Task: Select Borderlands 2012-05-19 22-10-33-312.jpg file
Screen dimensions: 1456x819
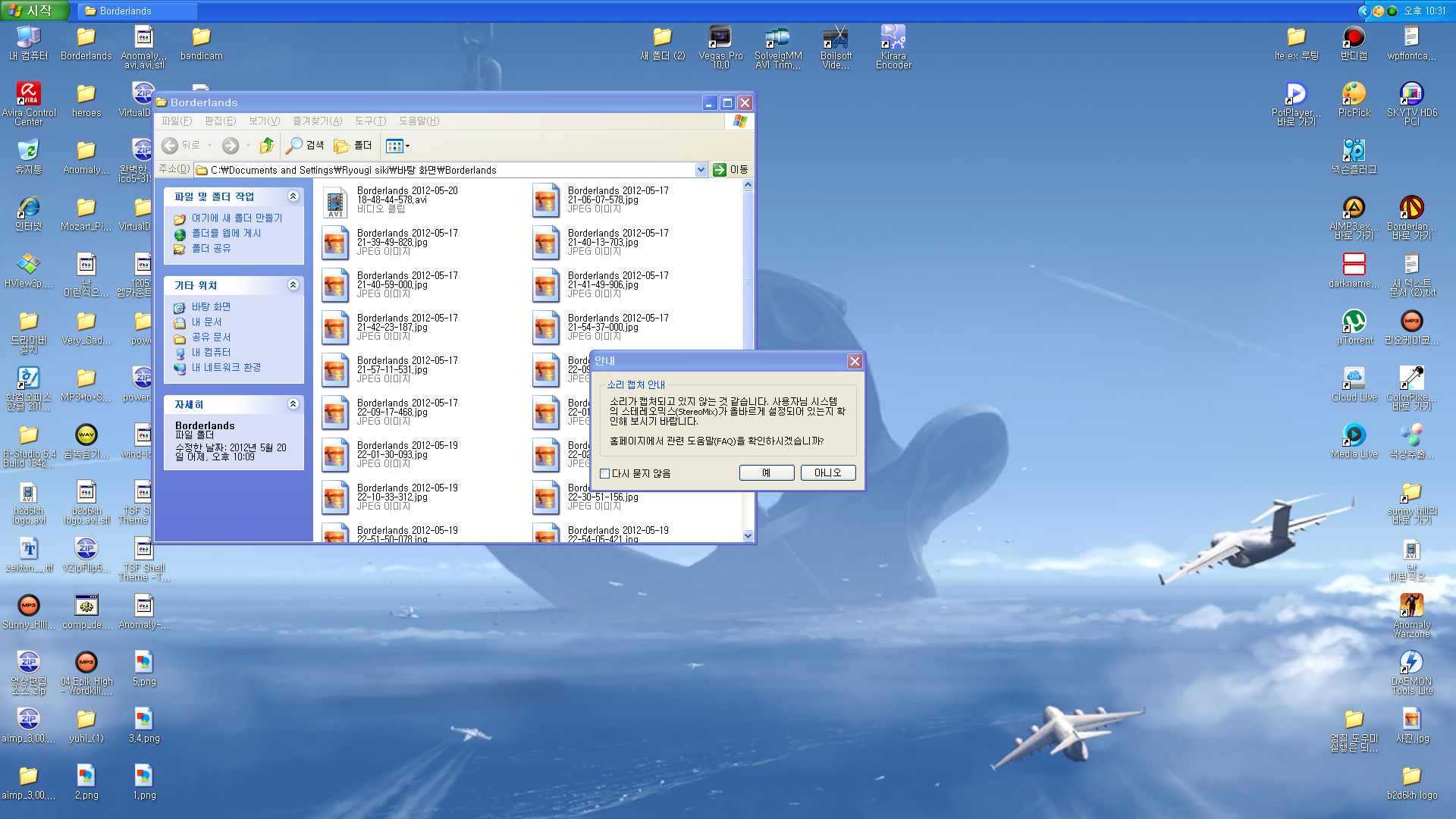Action: [x=390, y=497]
